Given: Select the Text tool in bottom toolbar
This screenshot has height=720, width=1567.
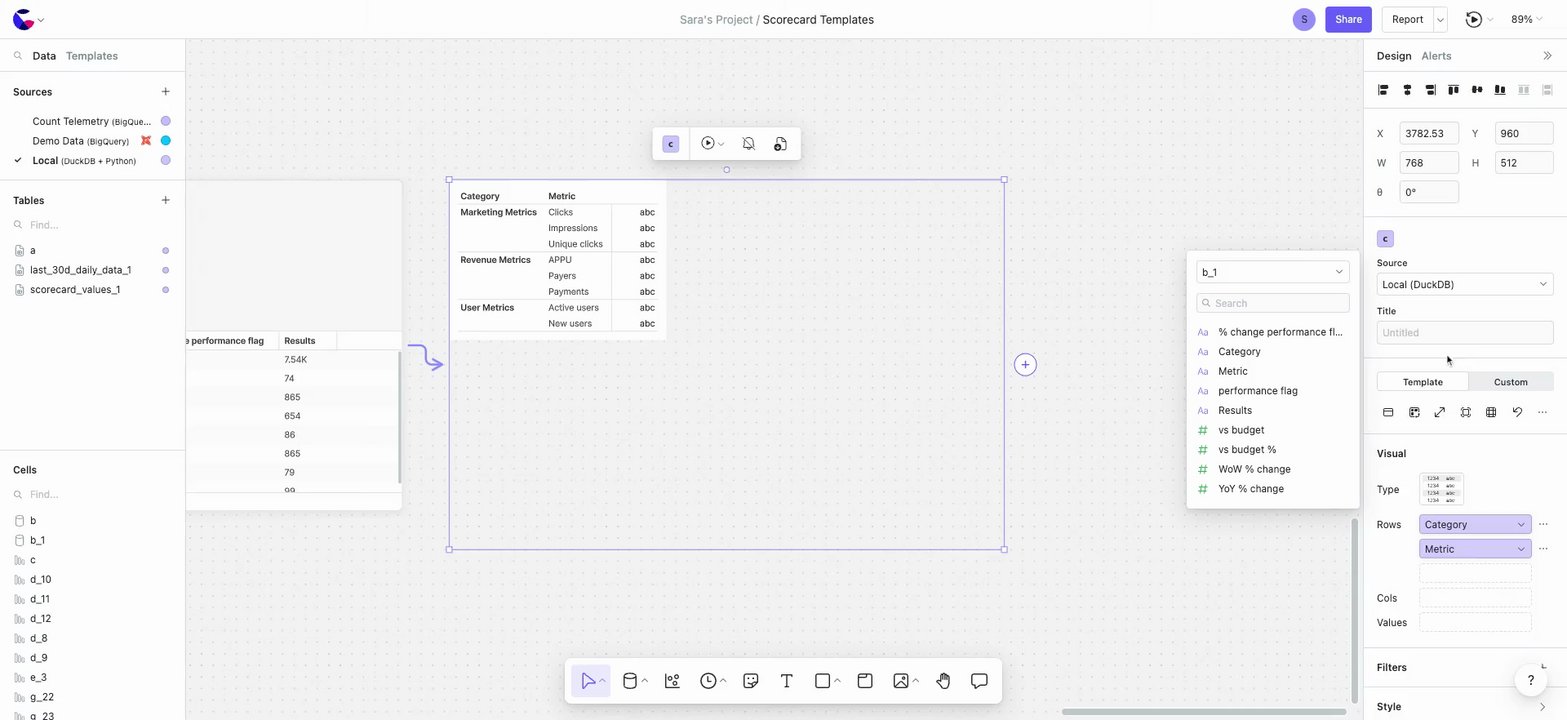Looking at the screenshot, I should point(787,681).
